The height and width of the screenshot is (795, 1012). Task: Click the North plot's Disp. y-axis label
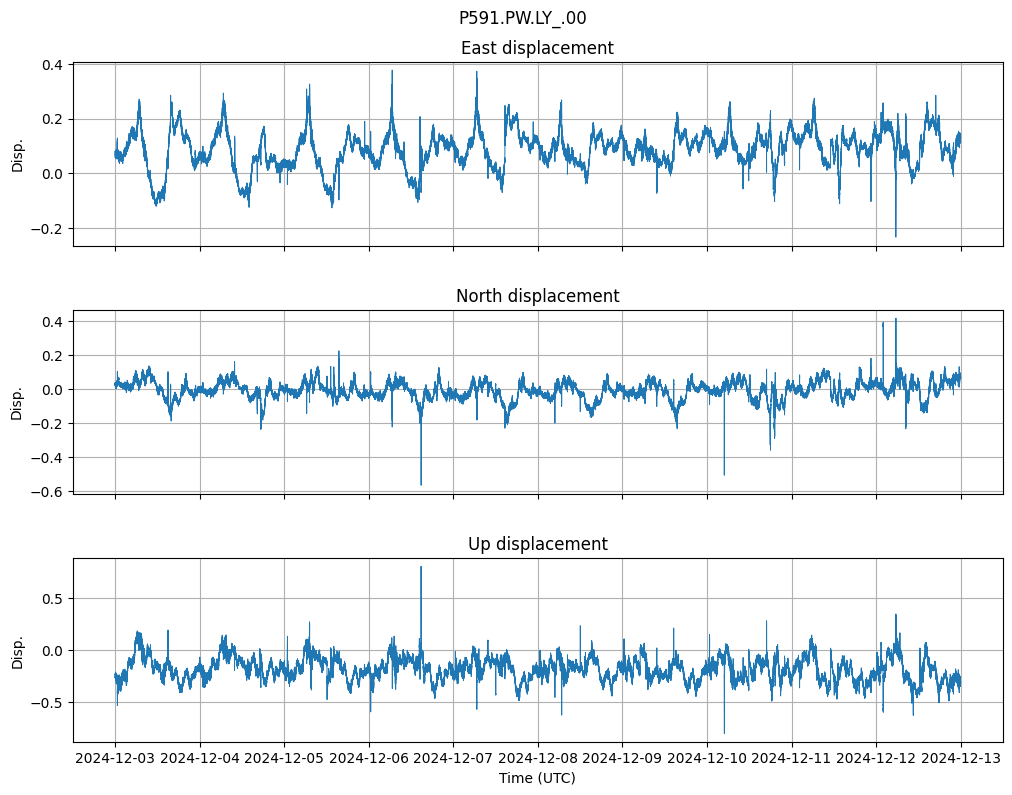[17, 402]
